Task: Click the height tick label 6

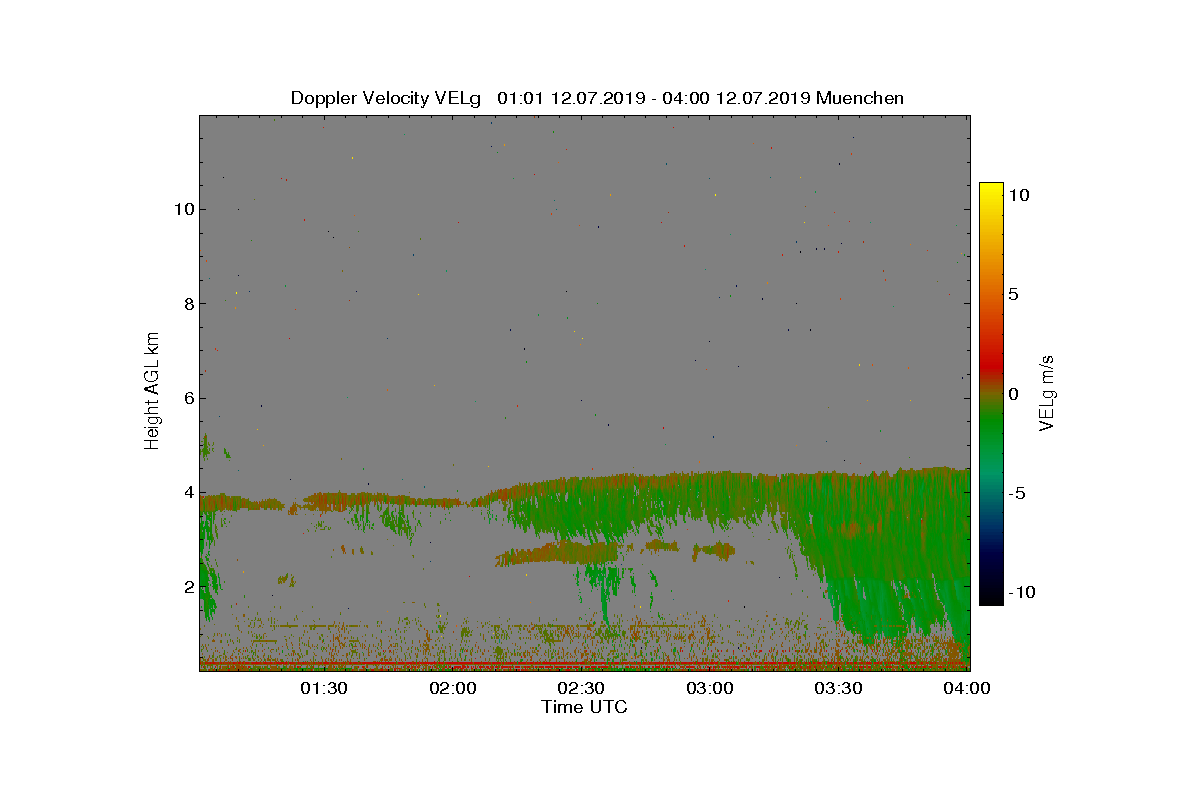Action: pyautogui.click(x=188, y=397)
